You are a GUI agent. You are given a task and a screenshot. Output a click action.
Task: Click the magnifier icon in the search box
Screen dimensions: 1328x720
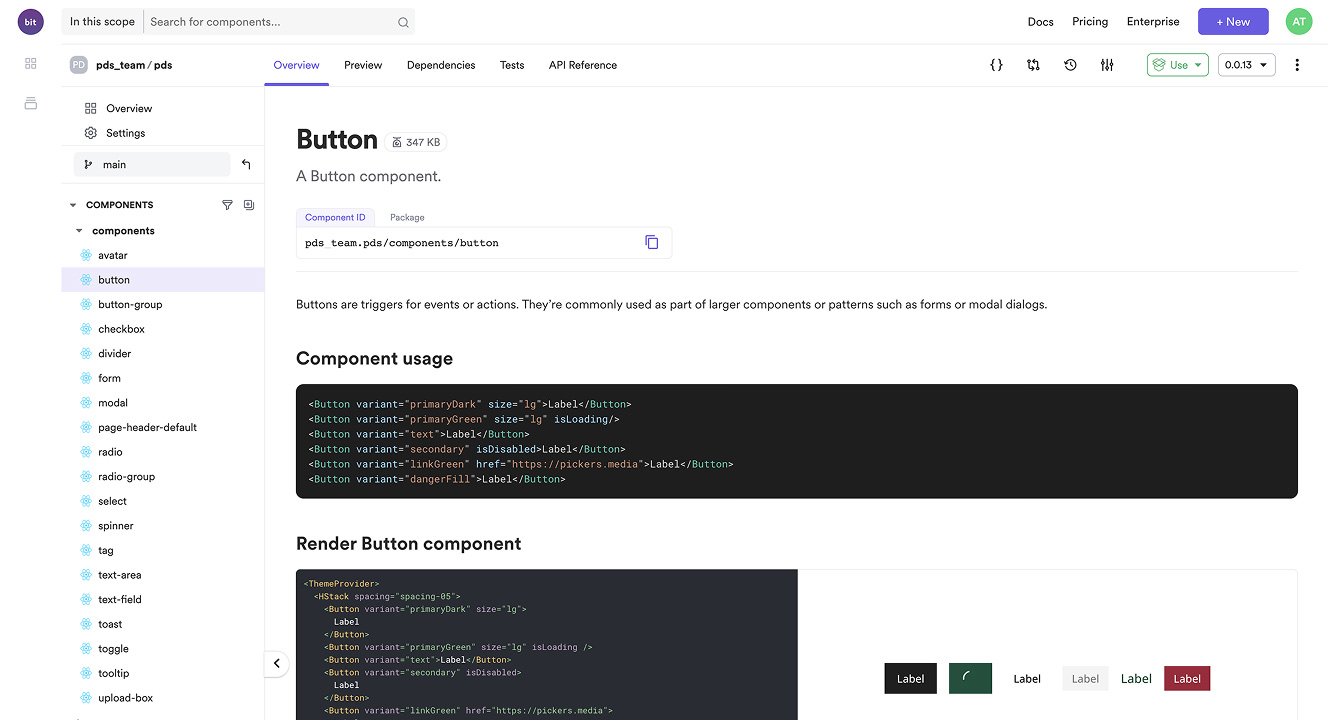pos(403,22)
